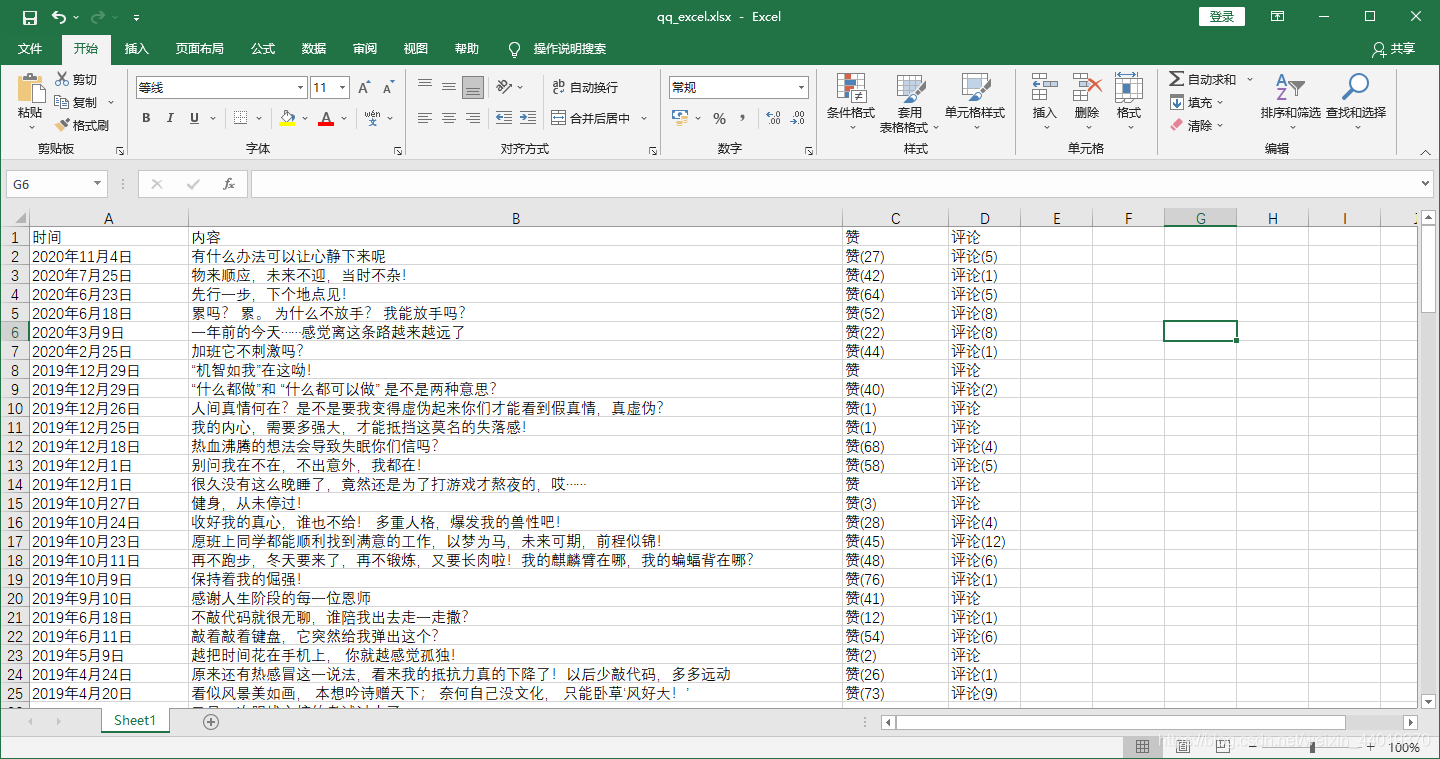Add a new sheet with plus icon
This screenshot has height=759, width=1440.
click(x=211, y=721)
